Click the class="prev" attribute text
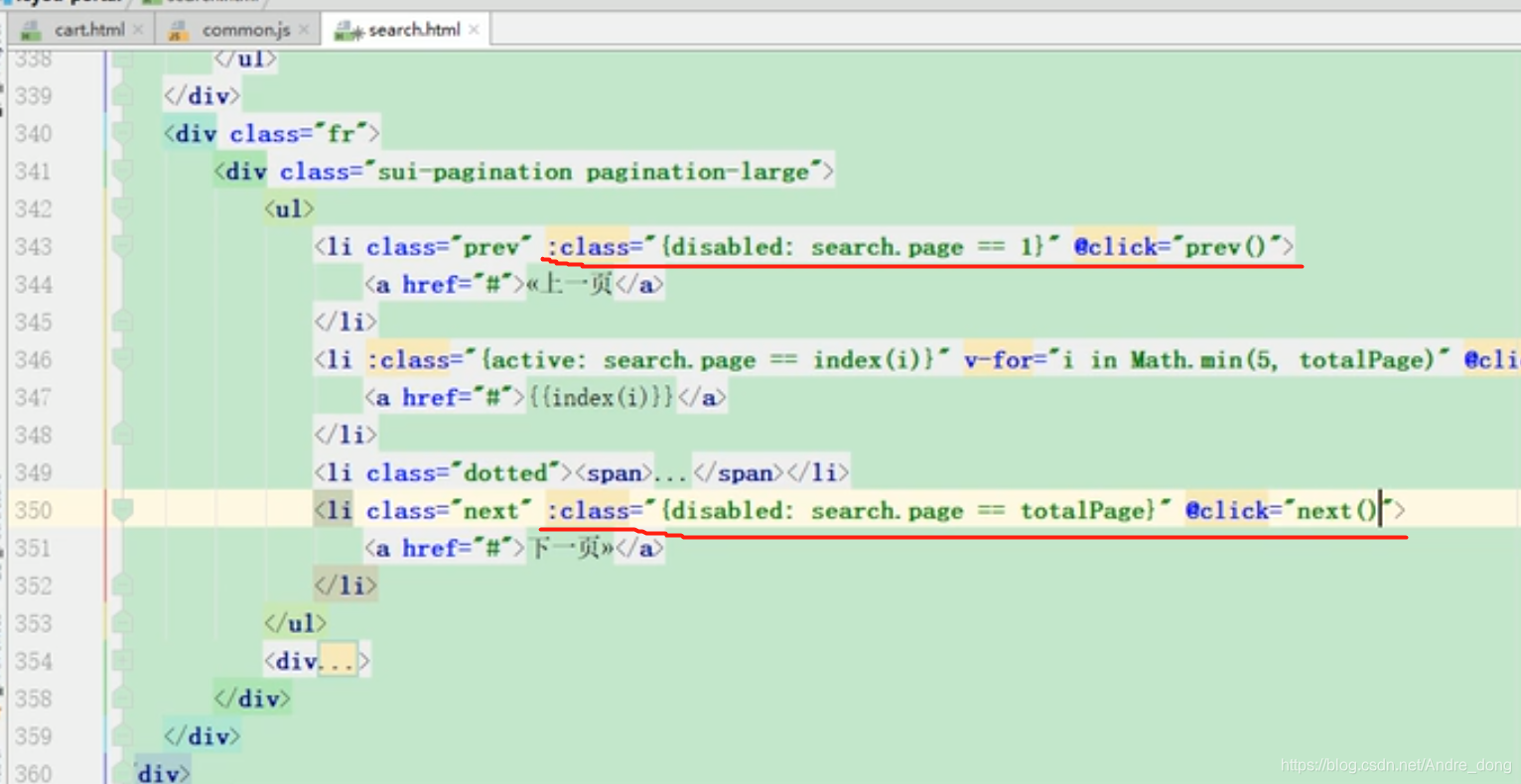This screenshot has width=1521, height=784. click(x=449, y=246)
